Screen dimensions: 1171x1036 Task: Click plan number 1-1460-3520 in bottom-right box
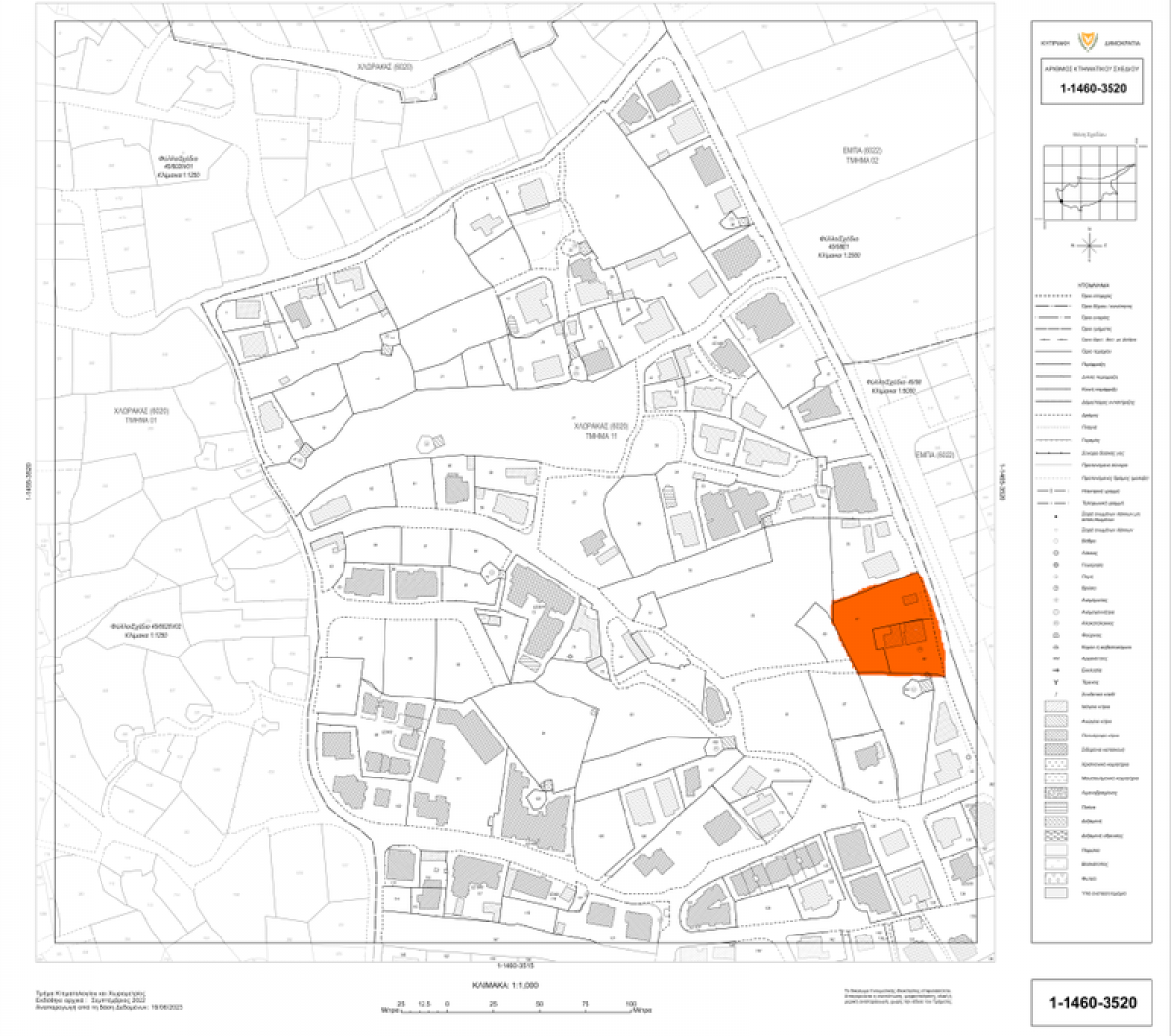point(1092,1003)
